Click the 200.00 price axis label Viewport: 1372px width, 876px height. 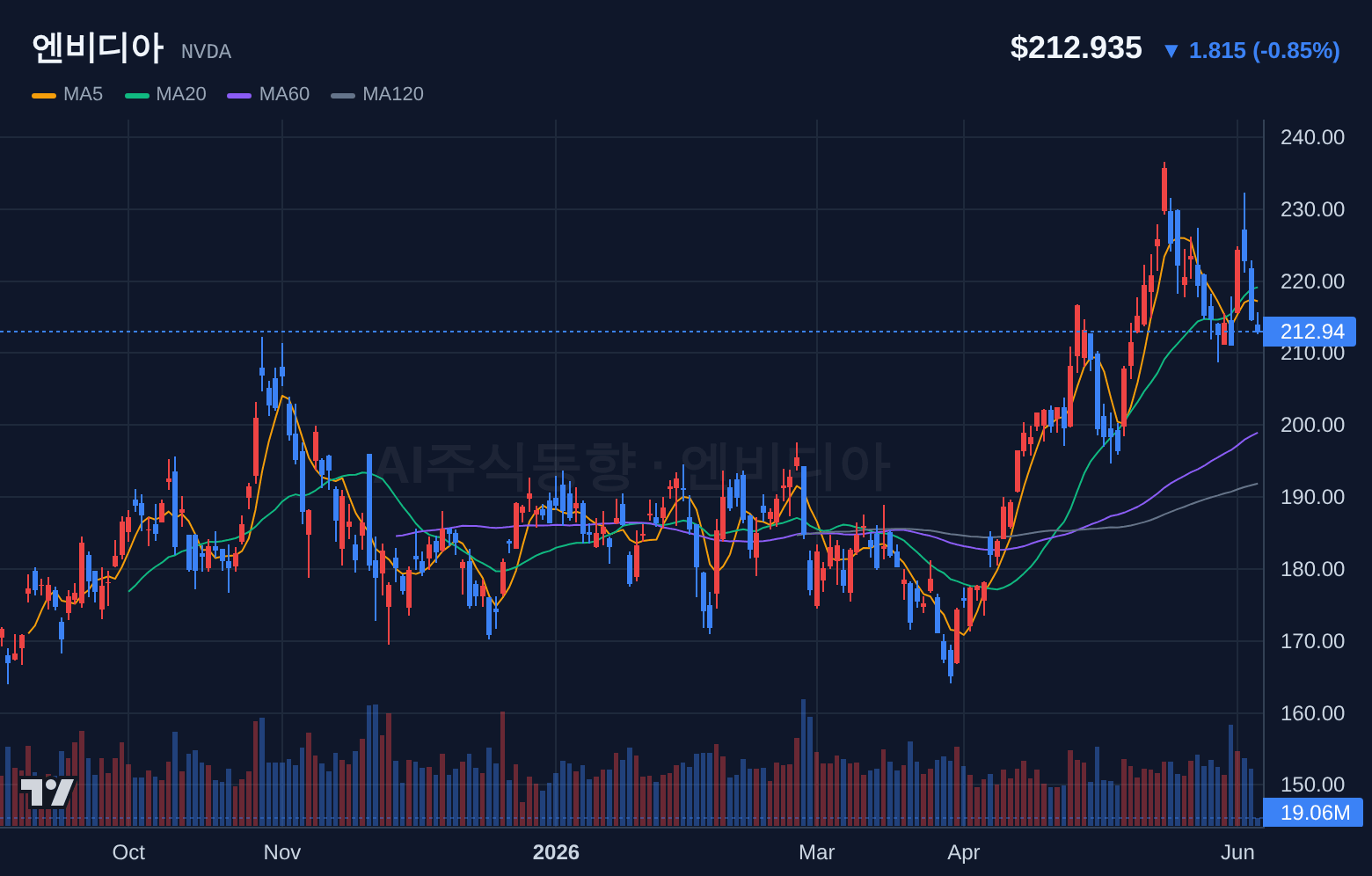point(1312,425)
